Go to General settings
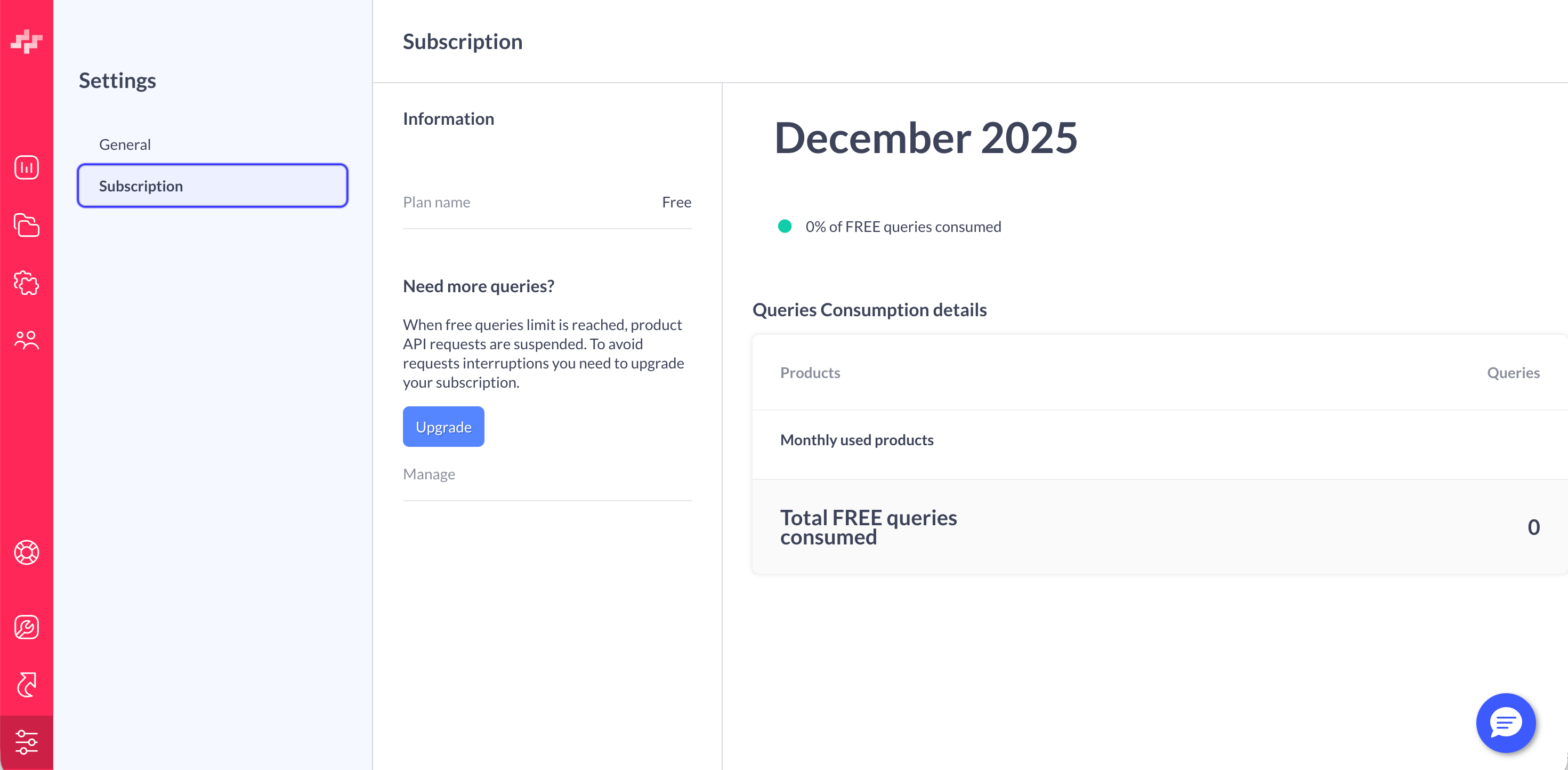 click(125, 145)
